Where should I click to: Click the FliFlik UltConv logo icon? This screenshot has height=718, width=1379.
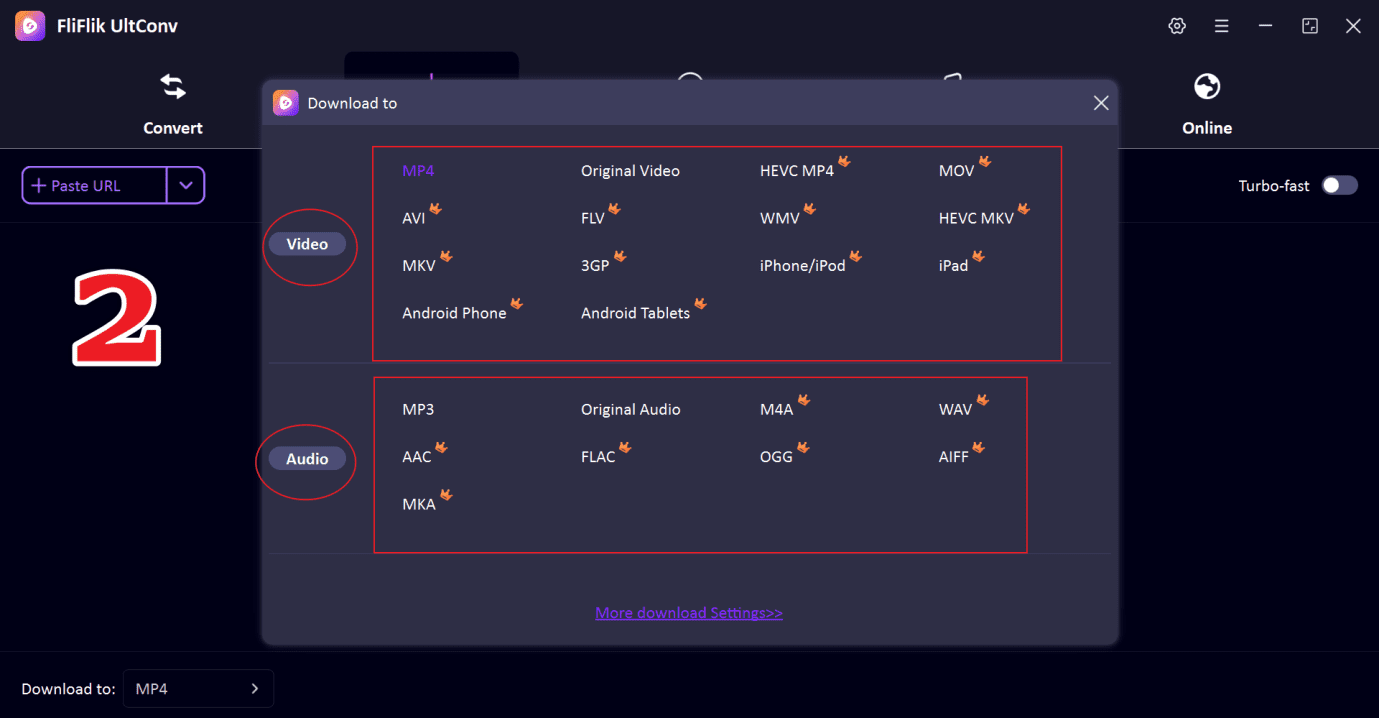(x=30, y=27)
